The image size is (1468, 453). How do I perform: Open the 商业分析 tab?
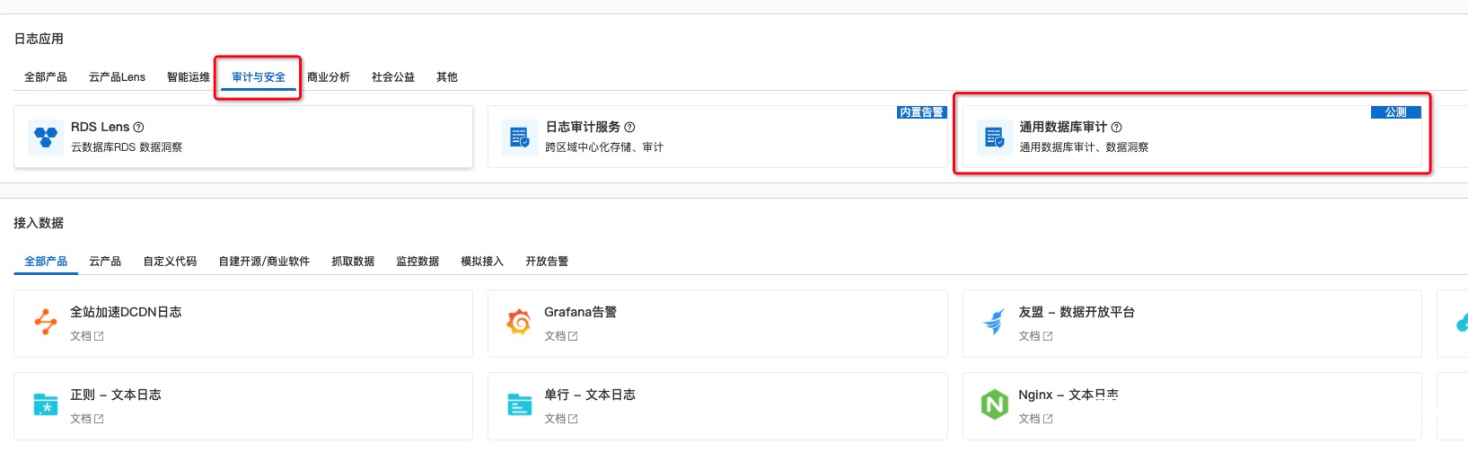point(328,77)
